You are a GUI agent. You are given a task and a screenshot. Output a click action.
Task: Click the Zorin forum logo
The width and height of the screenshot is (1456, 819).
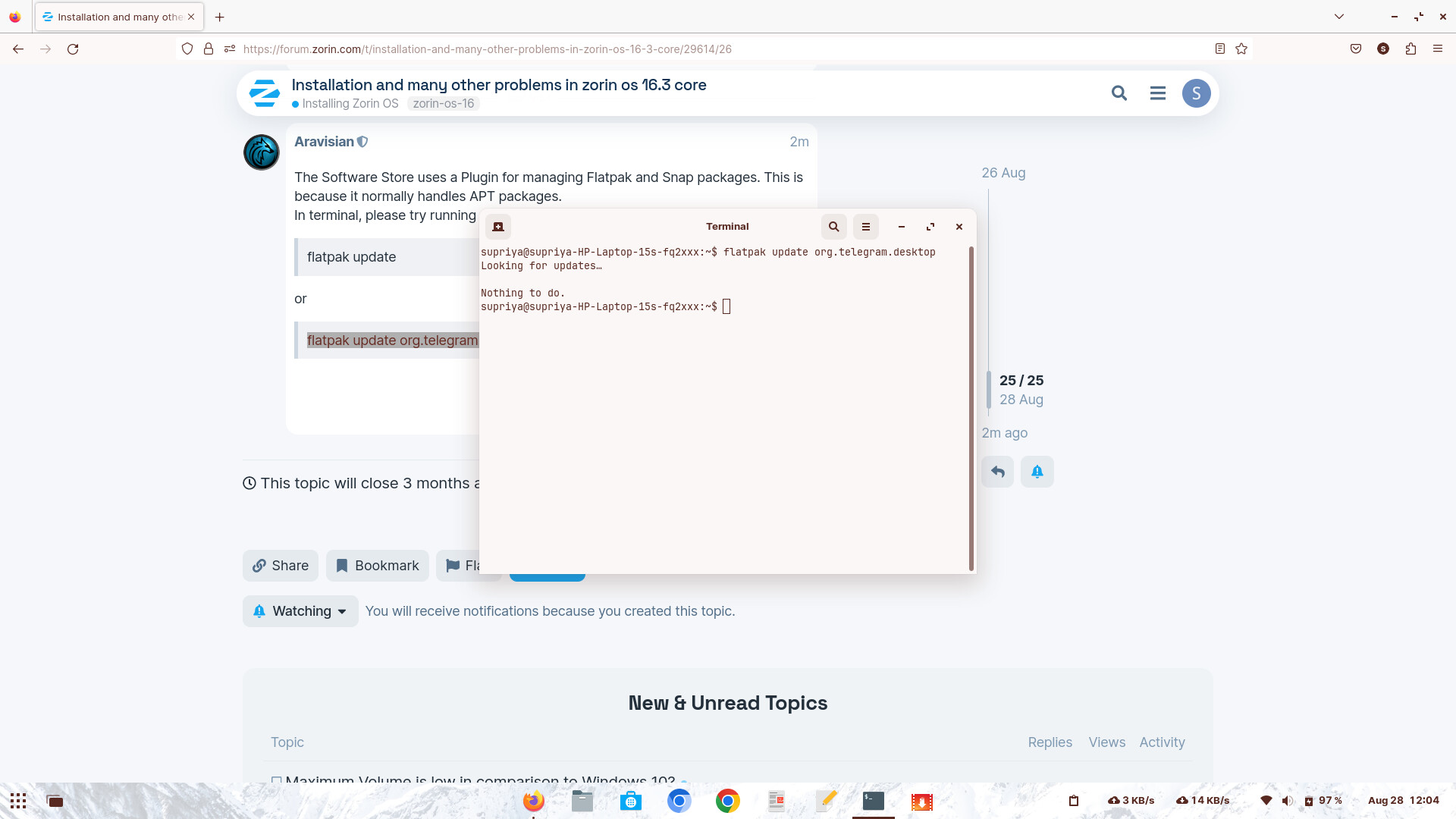pyautogui.click(x=265, y=93)
